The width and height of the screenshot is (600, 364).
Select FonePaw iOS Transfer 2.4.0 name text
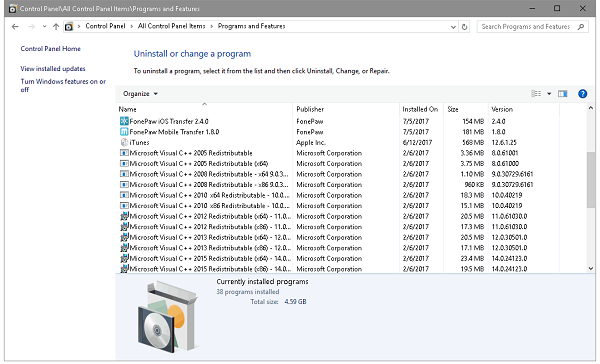[x=169, y=121]
